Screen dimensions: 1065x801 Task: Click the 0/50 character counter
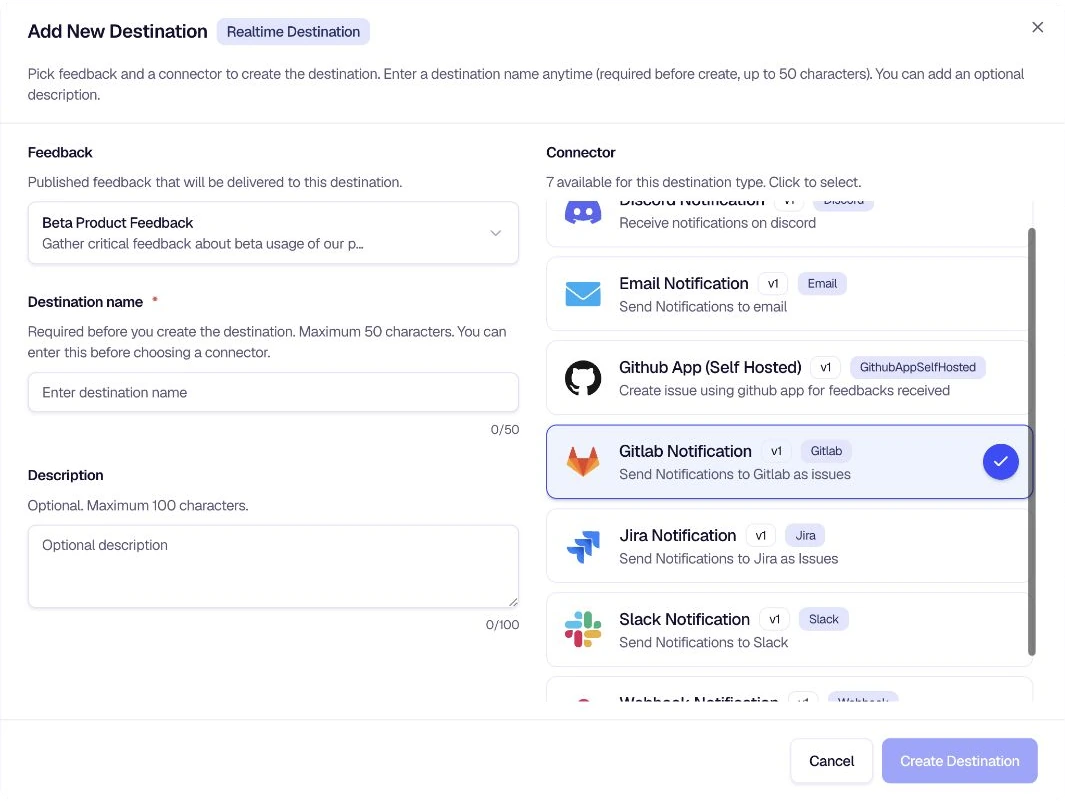[x=505, y=430]
